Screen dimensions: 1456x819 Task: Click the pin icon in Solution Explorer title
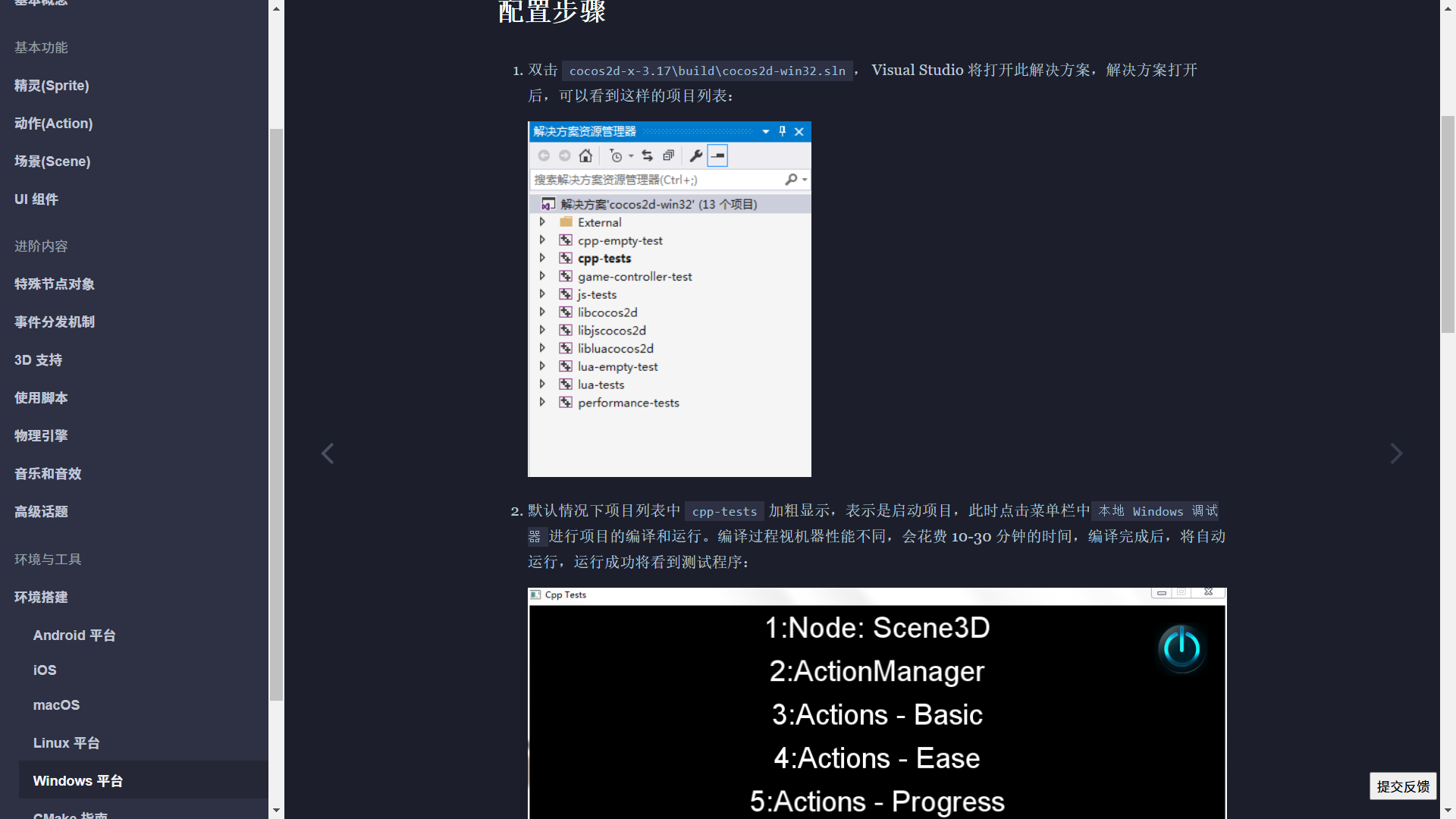coord(783,131)
